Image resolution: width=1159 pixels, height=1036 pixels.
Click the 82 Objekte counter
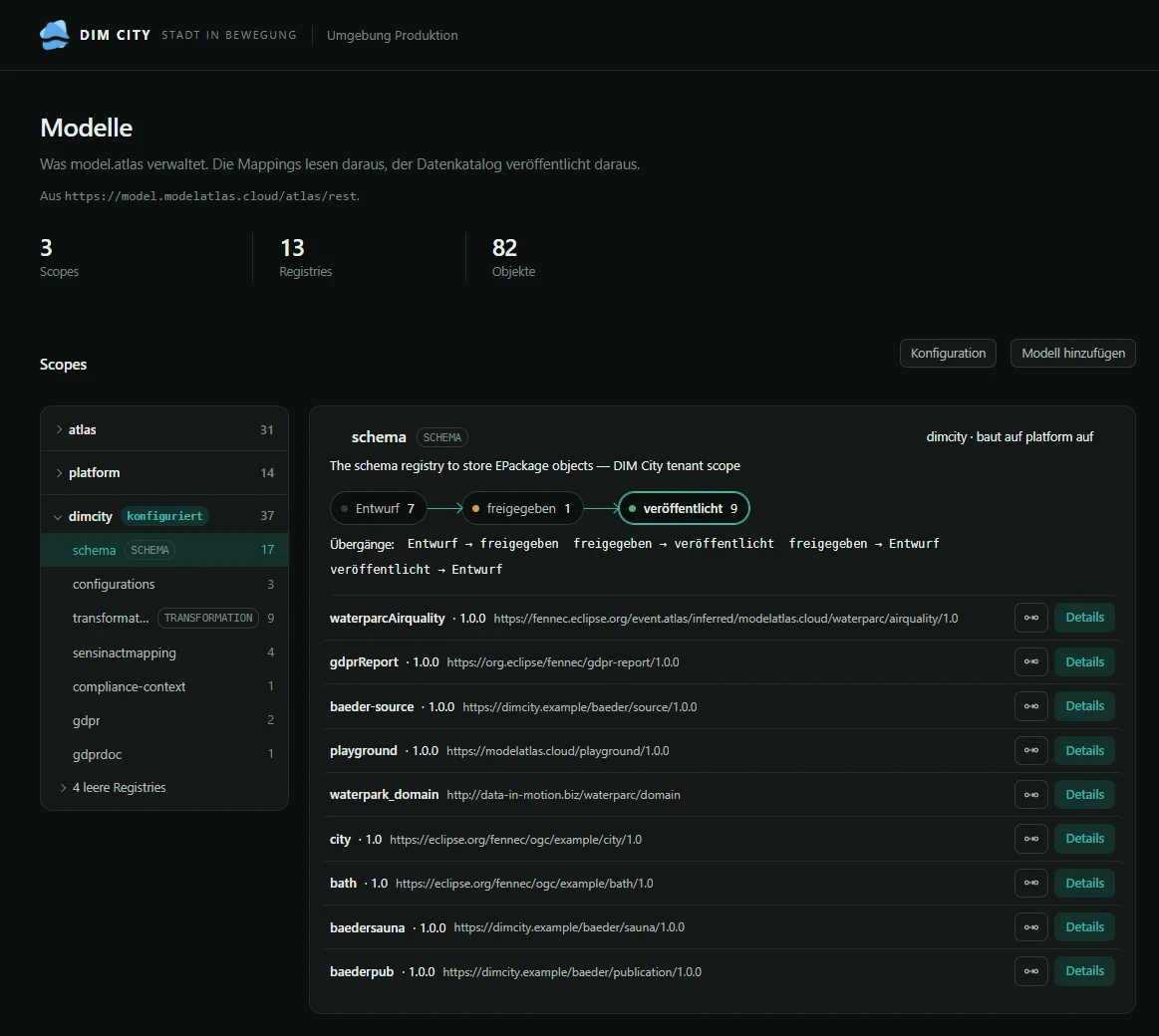click(513, 256)
